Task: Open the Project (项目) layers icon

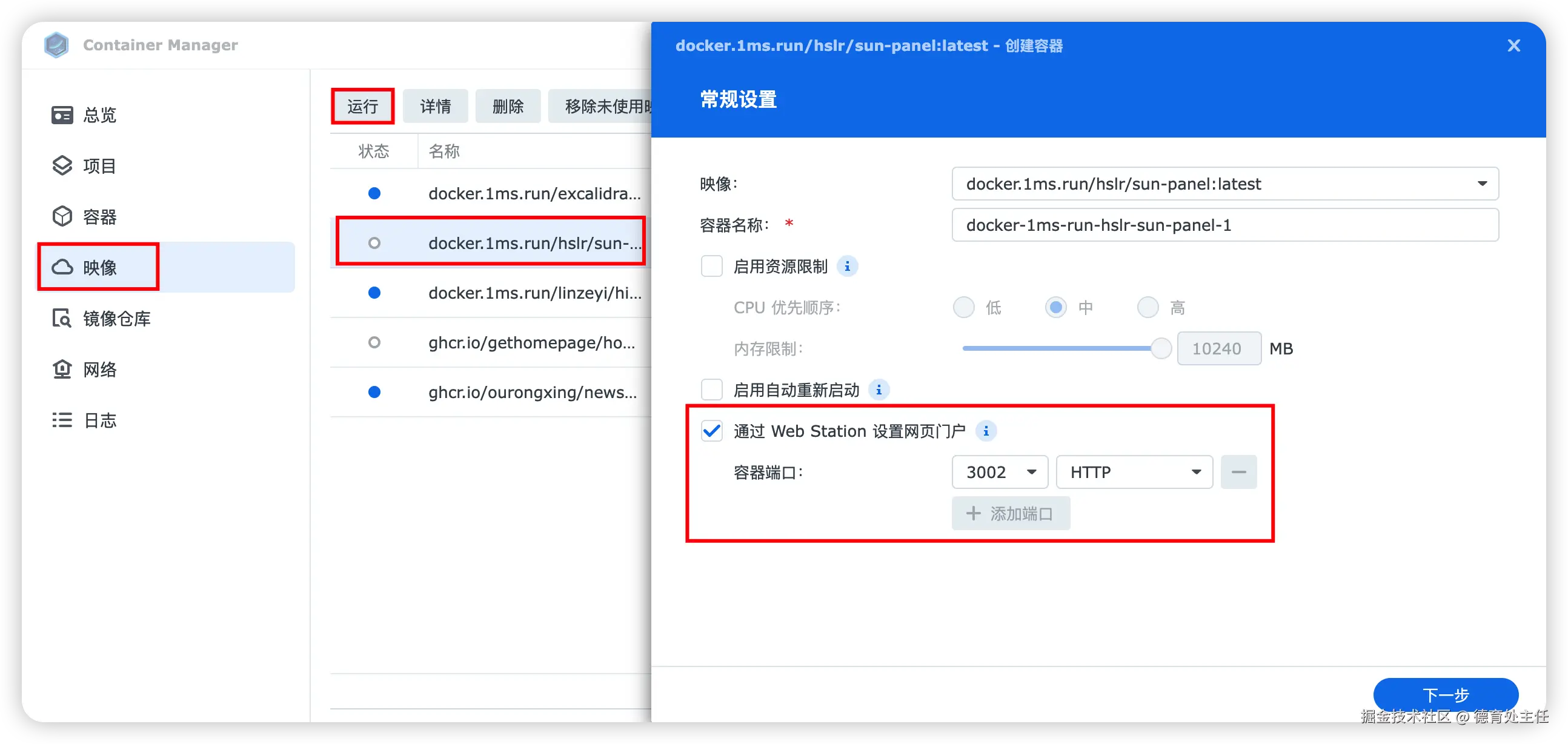Action: click(62, 165)
